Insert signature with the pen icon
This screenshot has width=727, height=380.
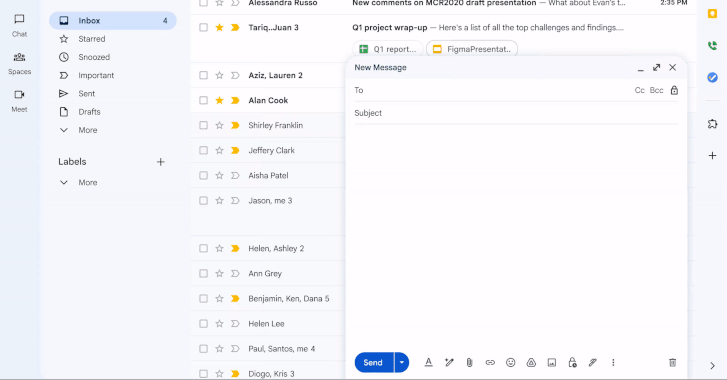(x=593, y=362)
